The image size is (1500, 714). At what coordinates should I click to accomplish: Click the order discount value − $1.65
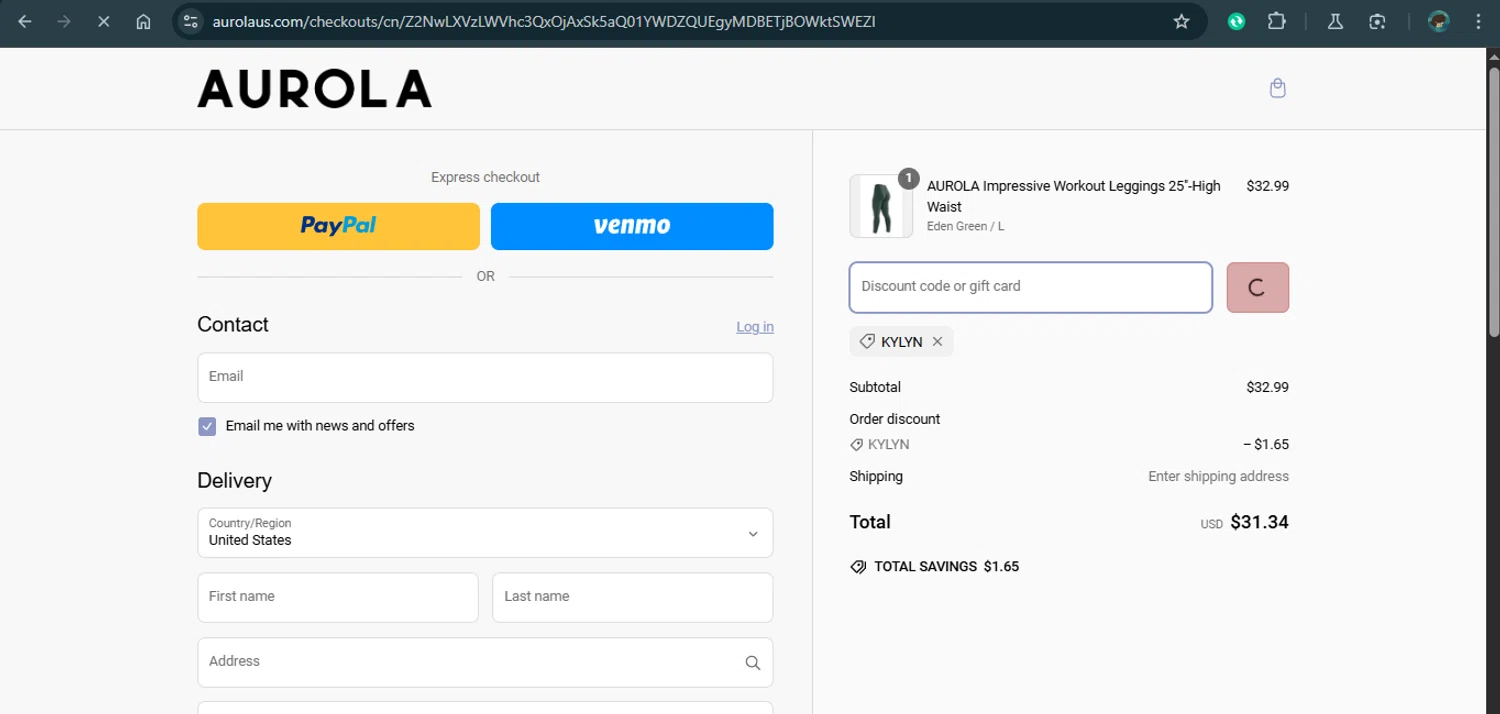(x=1266, y=445)
